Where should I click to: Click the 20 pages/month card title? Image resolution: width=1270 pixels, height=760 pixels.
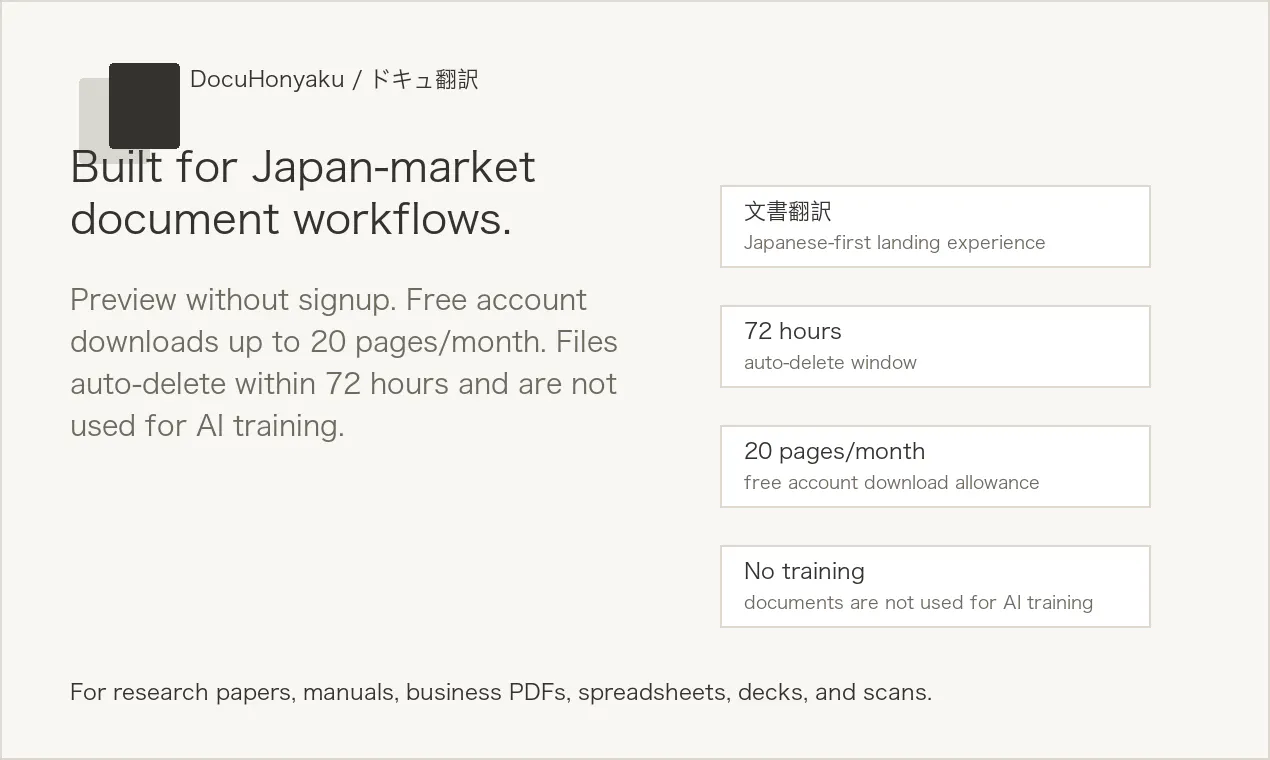[x=834, y=451]
